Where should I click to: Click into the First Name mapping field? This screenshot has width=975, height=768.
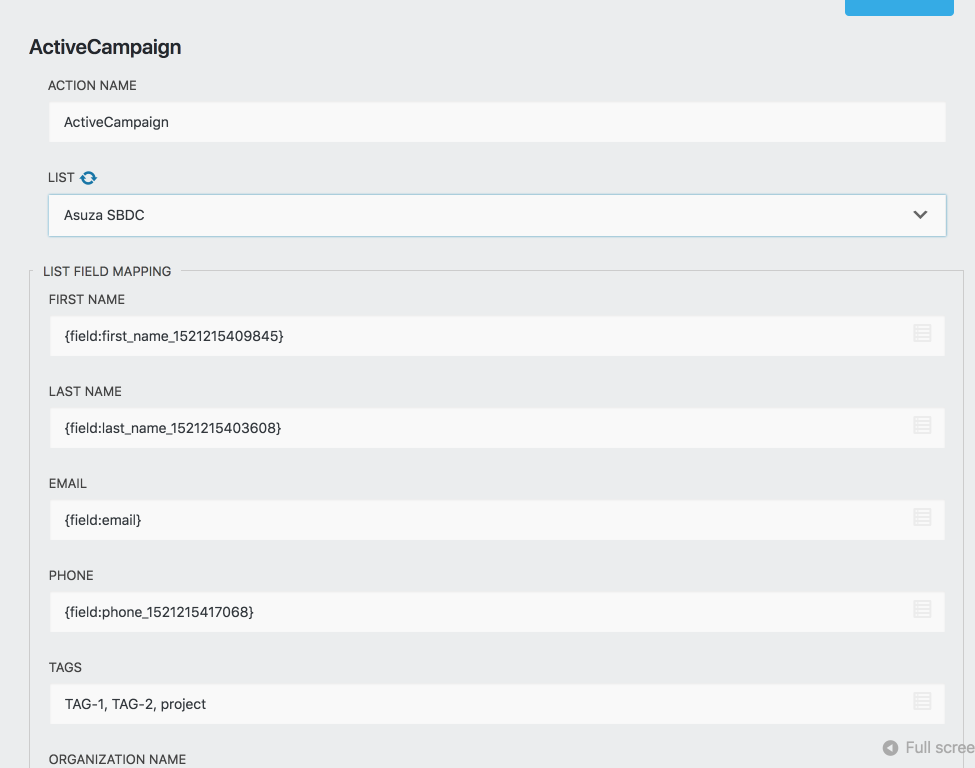[x=480, y=336]
